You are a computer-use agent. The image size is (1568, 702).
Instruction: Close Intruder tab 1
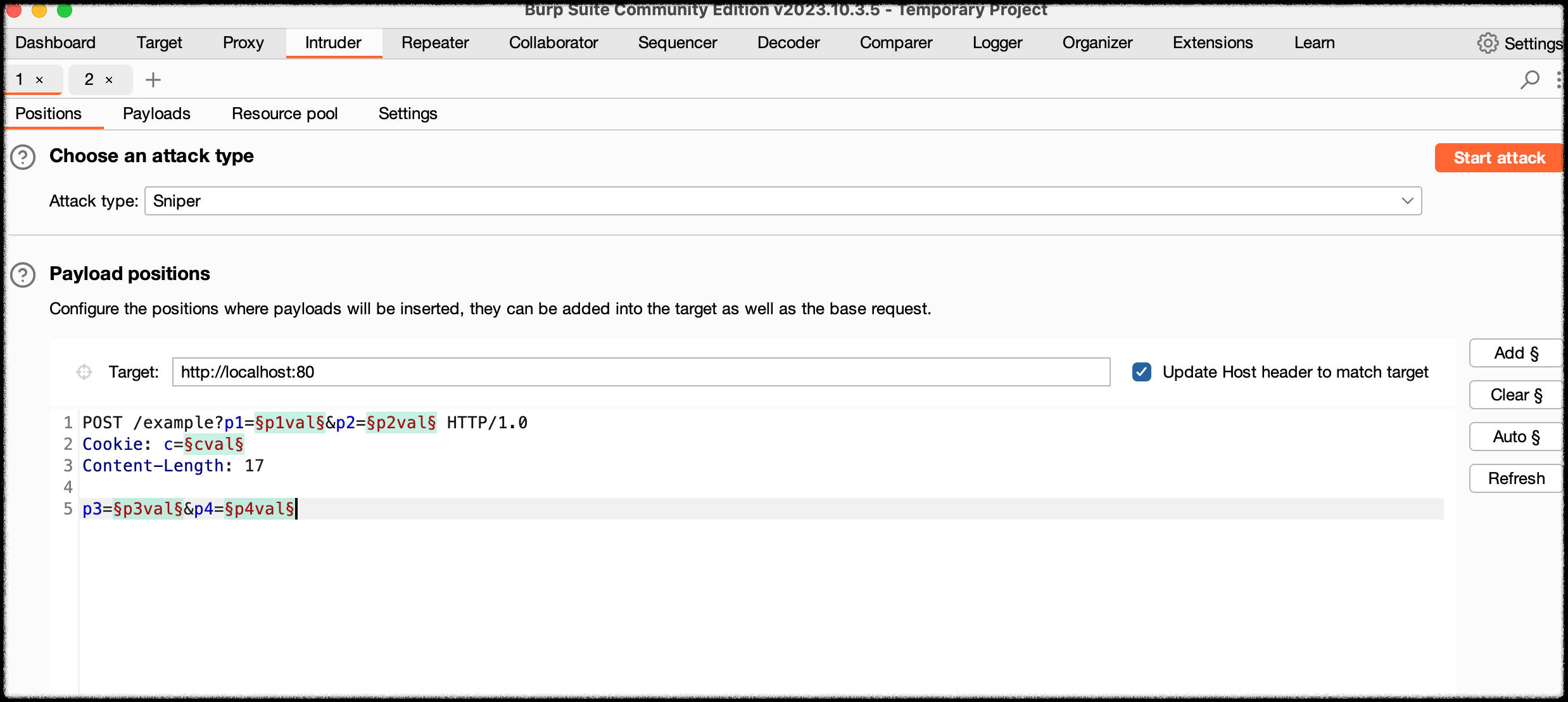(x=39, y=80)
